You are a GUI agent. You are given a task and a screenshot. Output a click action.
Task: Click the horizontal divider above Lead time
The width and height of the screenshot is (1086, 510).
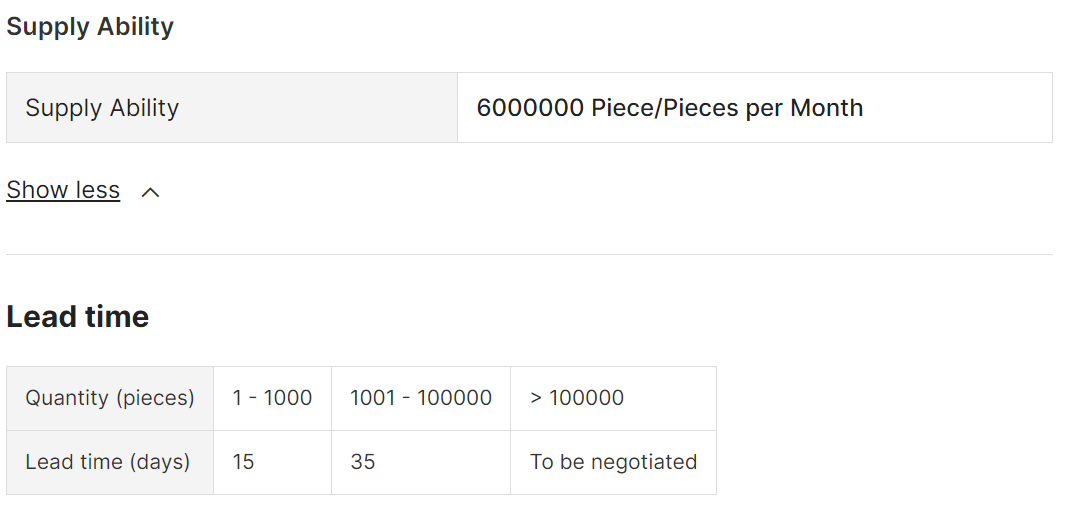tap(529, 254)
